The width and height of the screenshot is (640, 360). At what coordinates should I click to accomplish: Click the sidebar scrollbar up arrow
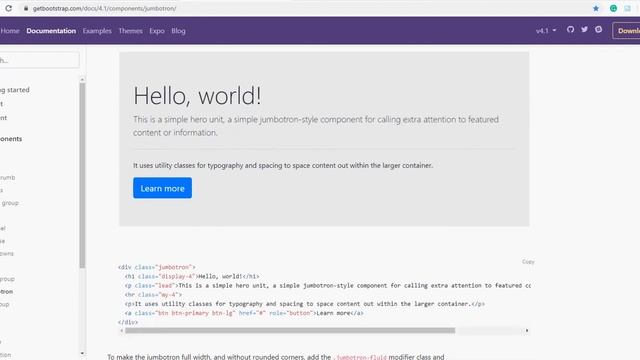click(82, 79)
